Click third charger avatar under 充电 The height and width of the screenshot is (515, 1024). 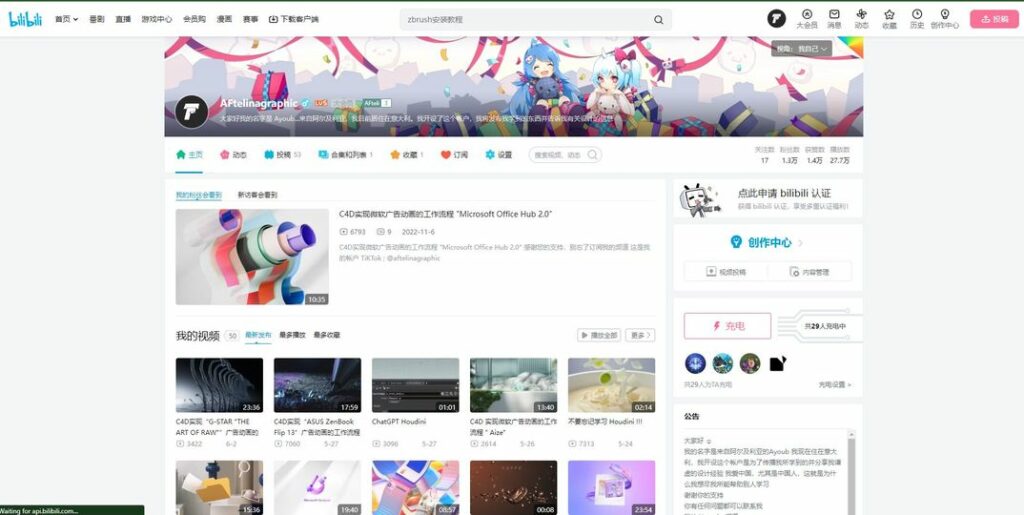750,364
